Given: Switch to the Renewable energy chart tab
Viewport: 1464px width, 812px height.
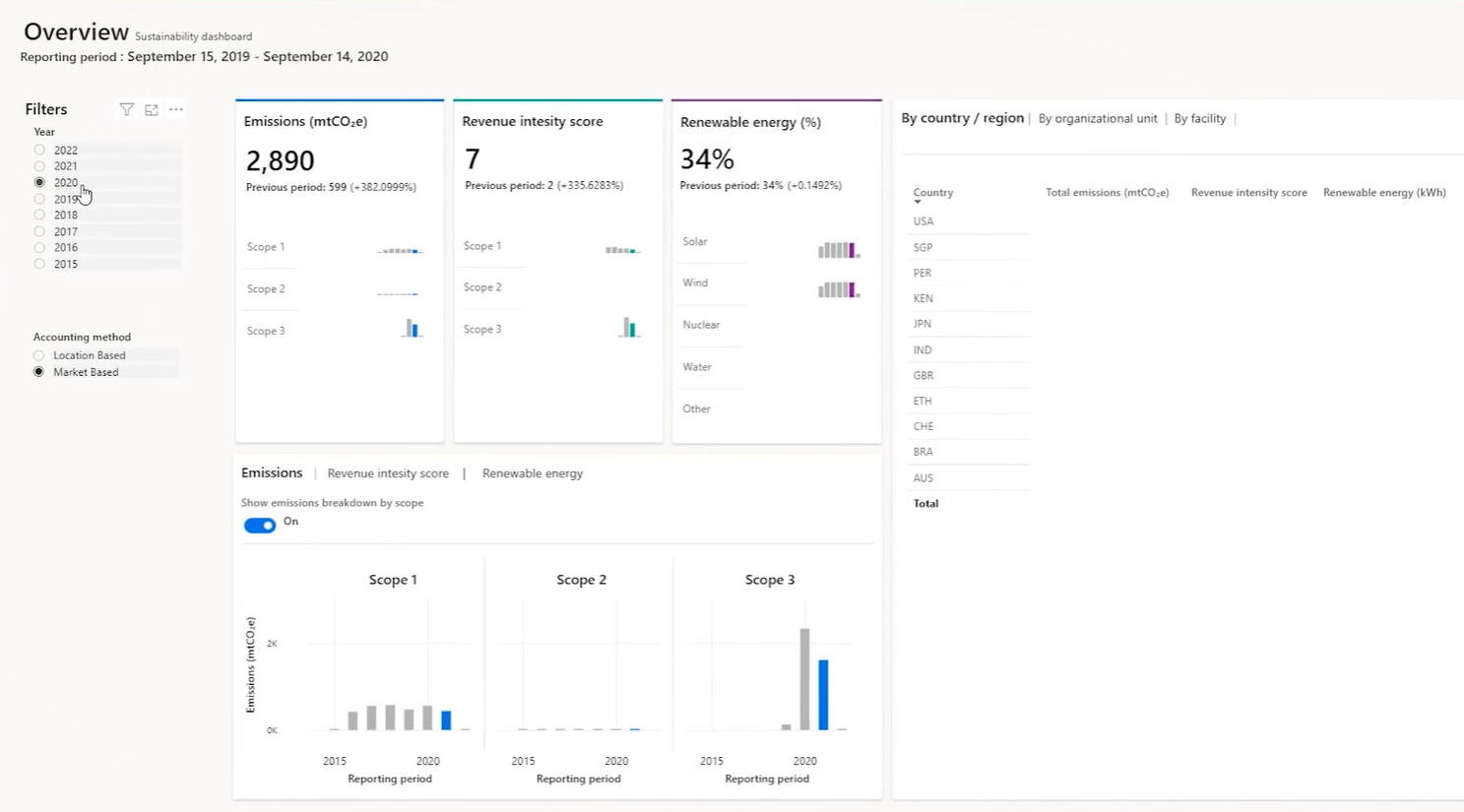Looking at the screenshot, I should [533, 473].
